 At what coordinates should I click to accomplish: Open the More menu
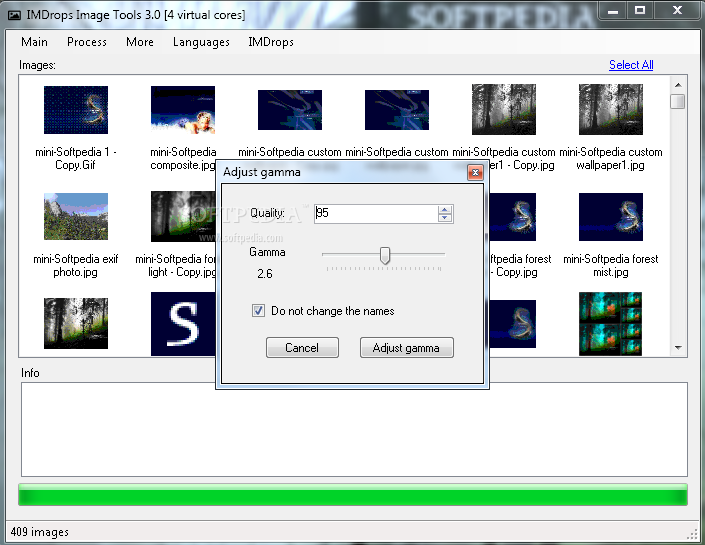tap(140, 42)
